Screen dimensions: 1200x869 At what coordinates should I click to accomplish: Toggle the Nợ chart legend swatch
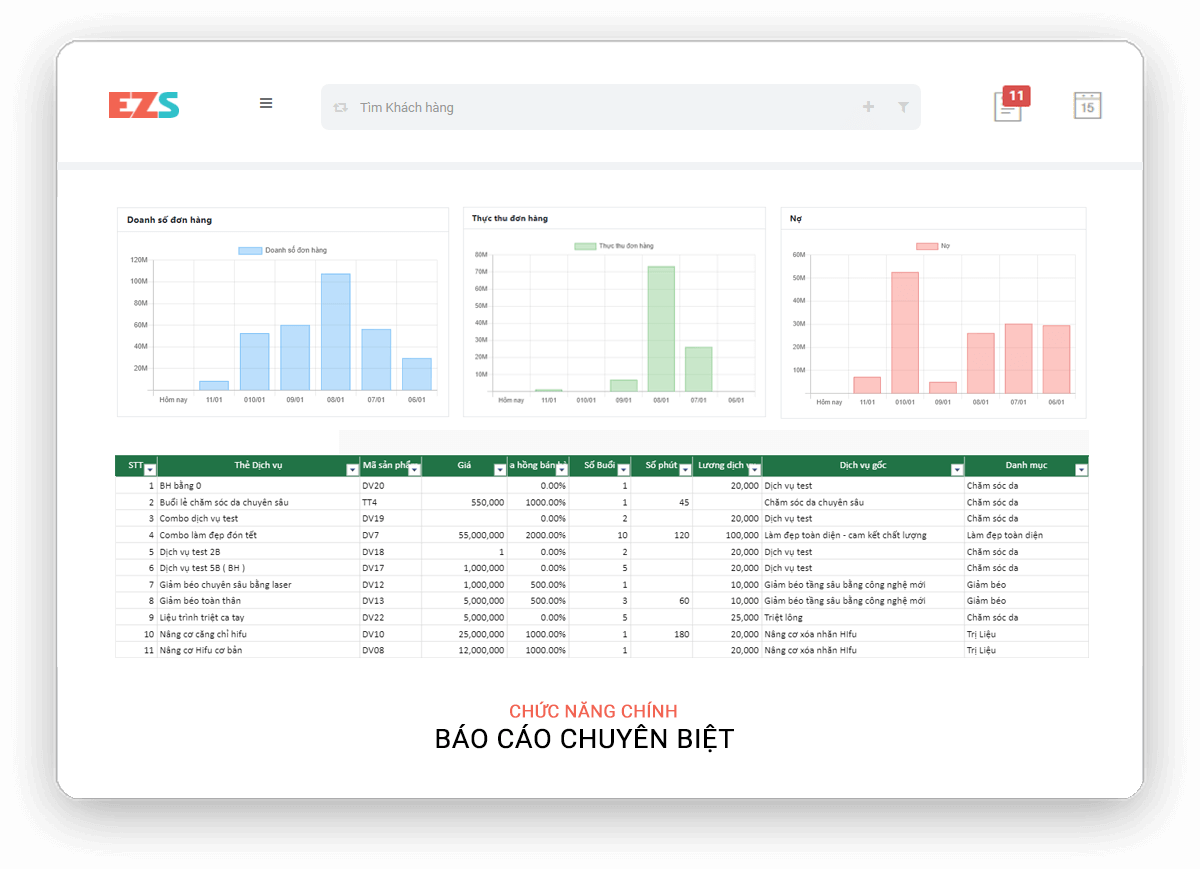pos(927,246)
